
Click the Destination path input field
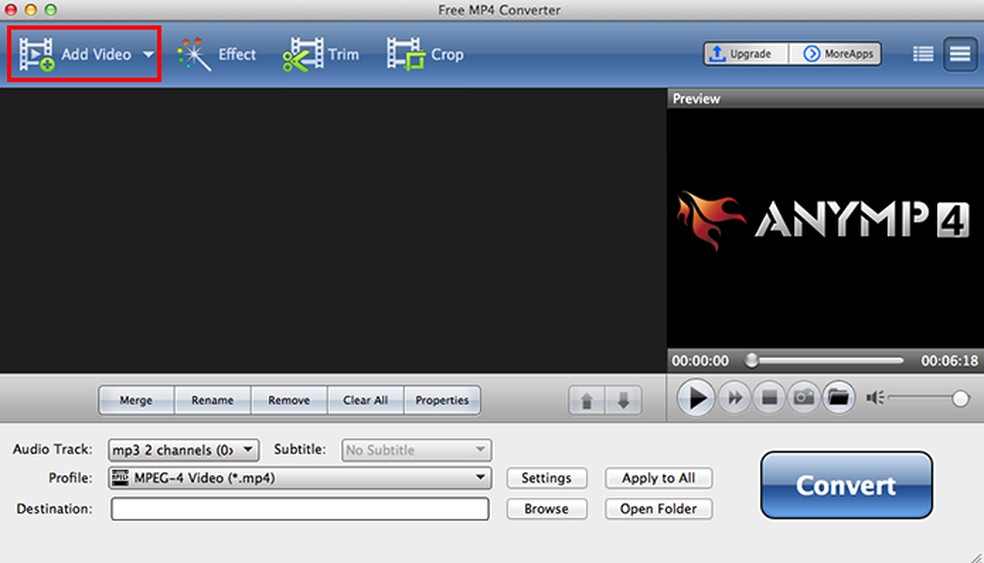tap(300, 509)
